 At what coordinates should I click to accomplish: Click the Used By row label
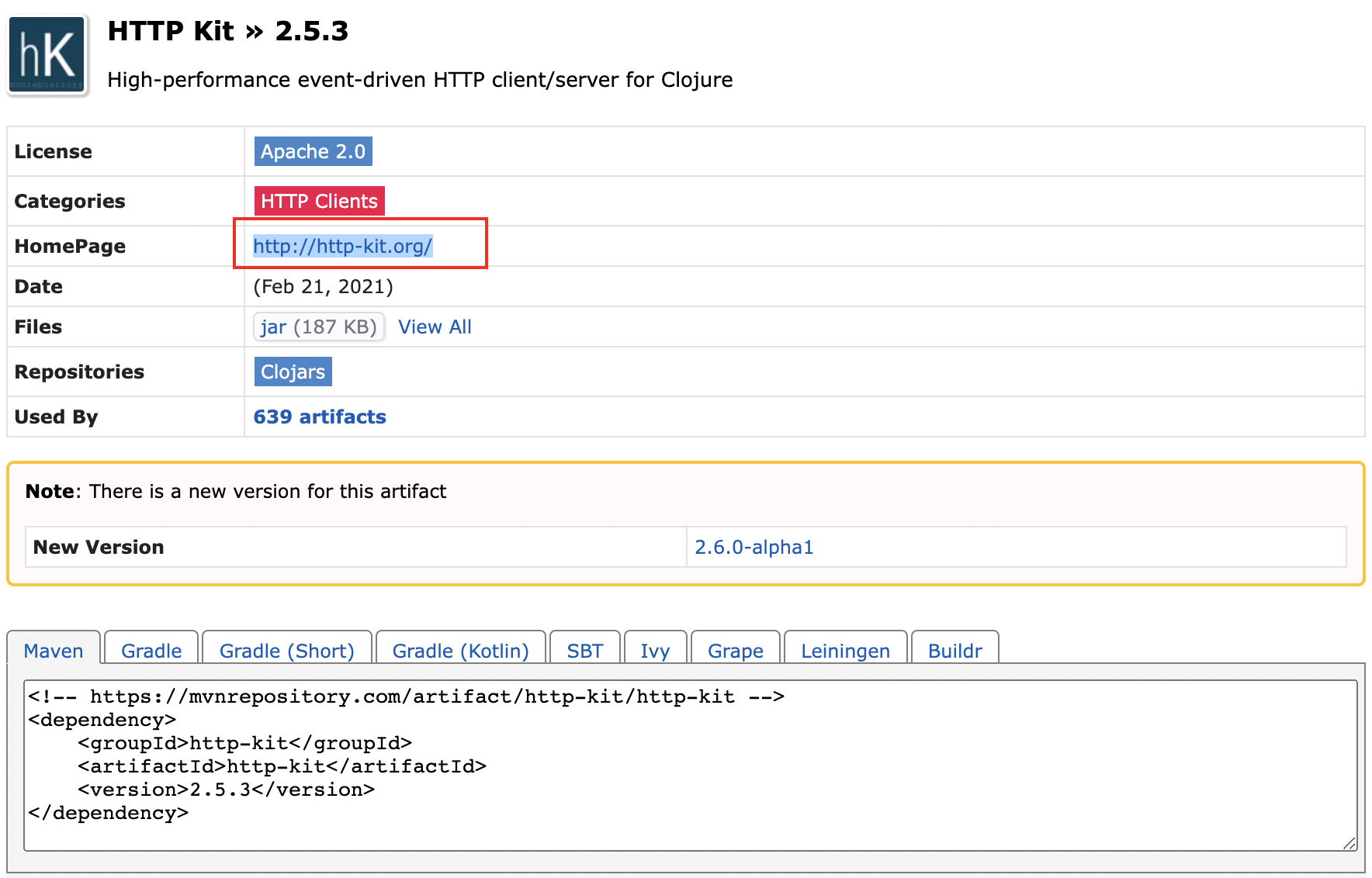click(x=57, y=417)
